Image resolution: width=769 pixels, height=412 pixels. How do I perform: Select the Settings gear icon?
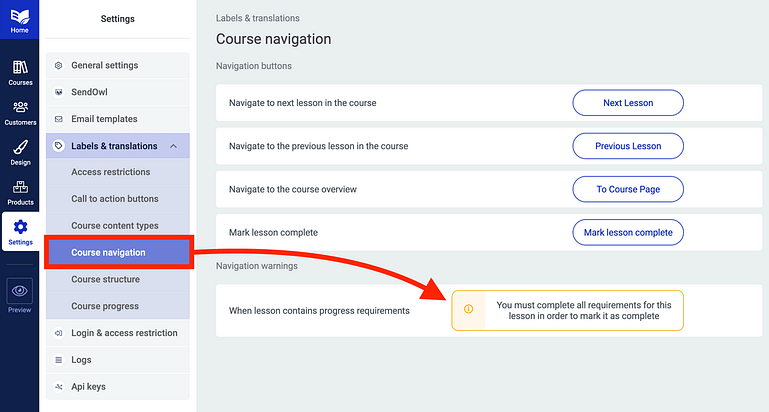20,227
